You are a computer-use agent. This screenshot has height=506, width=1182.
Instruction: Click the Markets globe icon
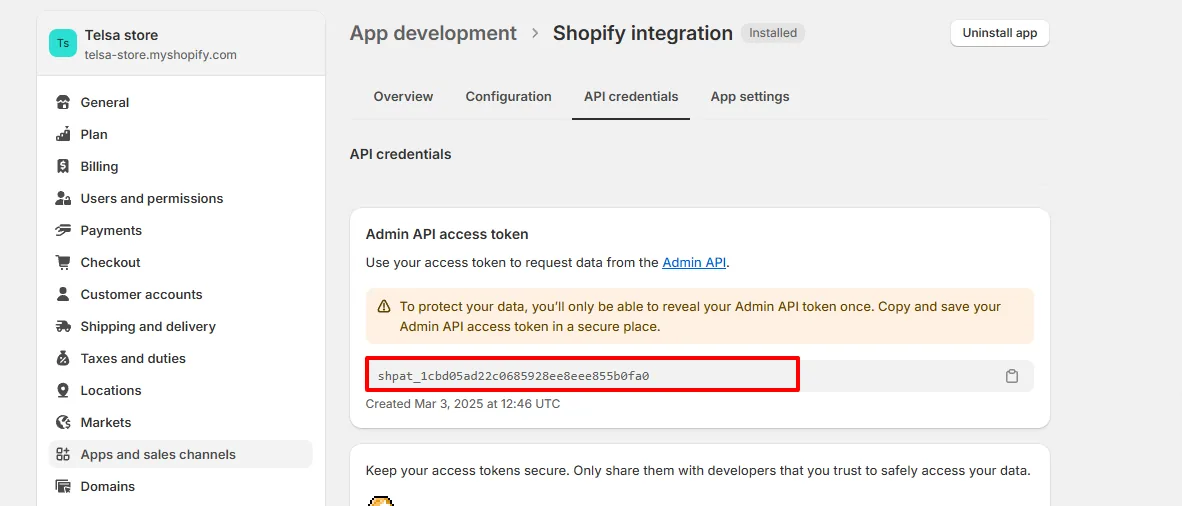click(x=63, y=423)
